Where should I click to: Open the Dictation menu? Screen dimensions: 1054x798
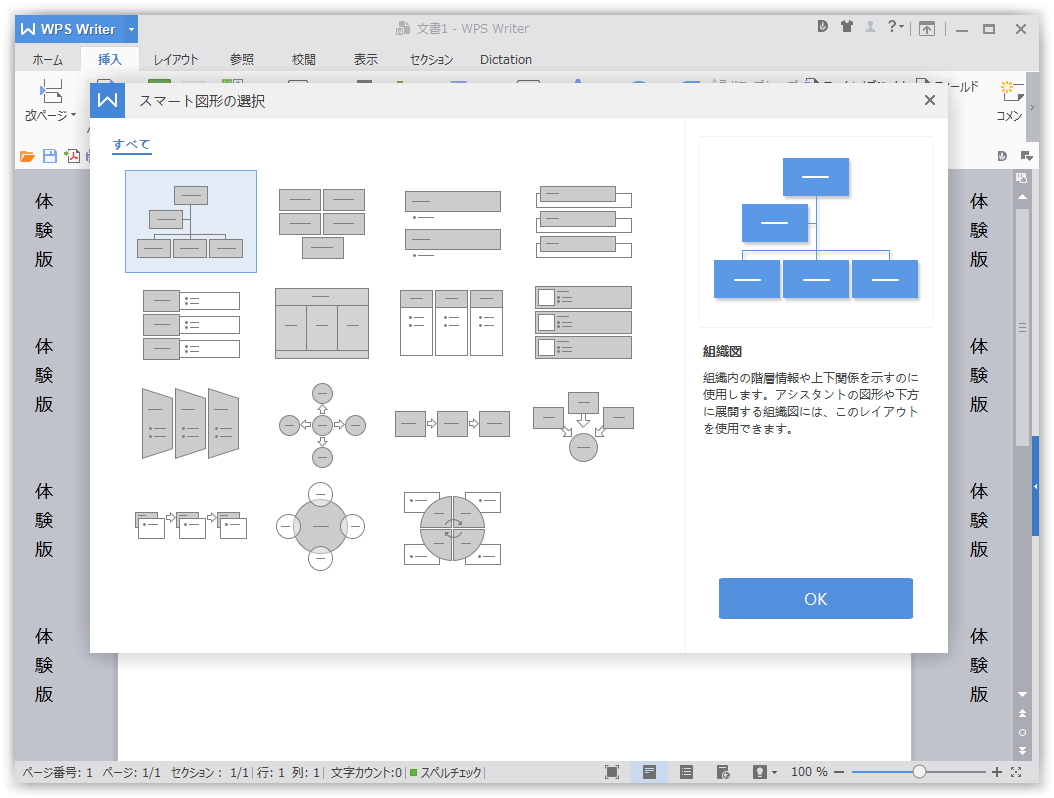505,60
